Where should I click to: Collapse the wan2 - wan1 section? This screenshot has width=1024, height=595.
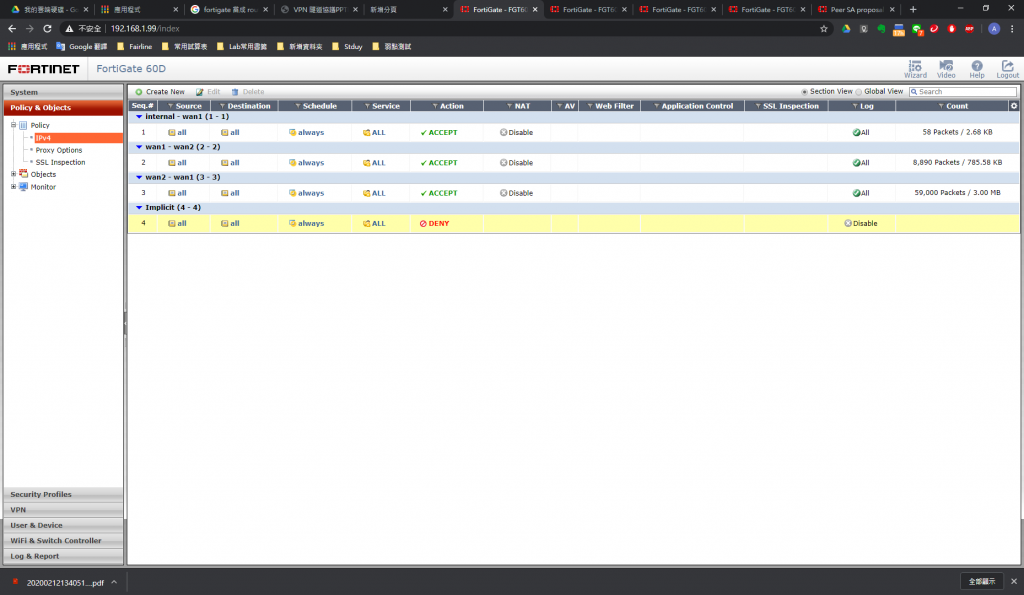point(138,178)
